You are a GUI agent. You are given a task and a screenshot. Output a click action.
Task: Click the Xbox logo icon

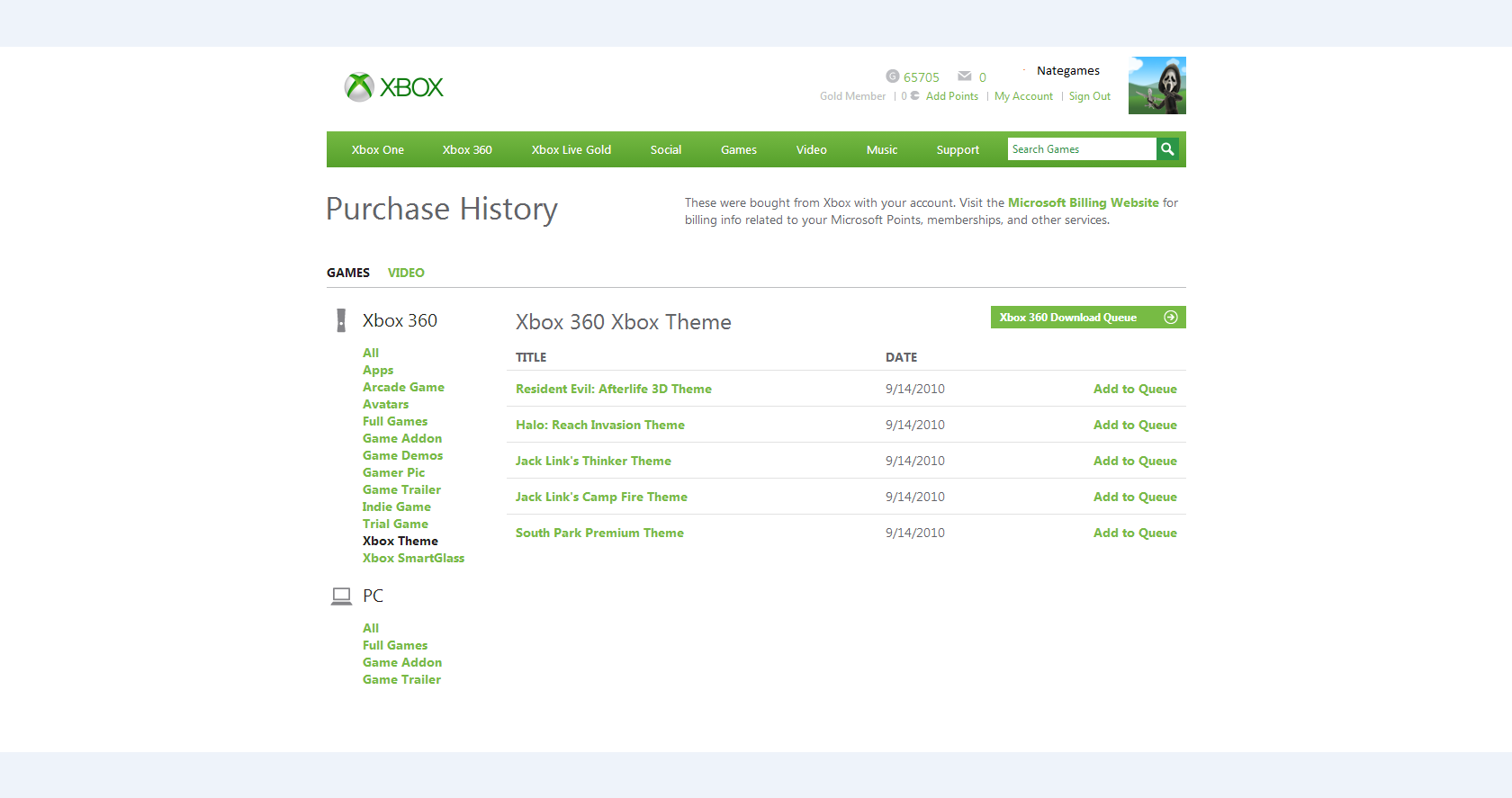(x=359, y=87)
